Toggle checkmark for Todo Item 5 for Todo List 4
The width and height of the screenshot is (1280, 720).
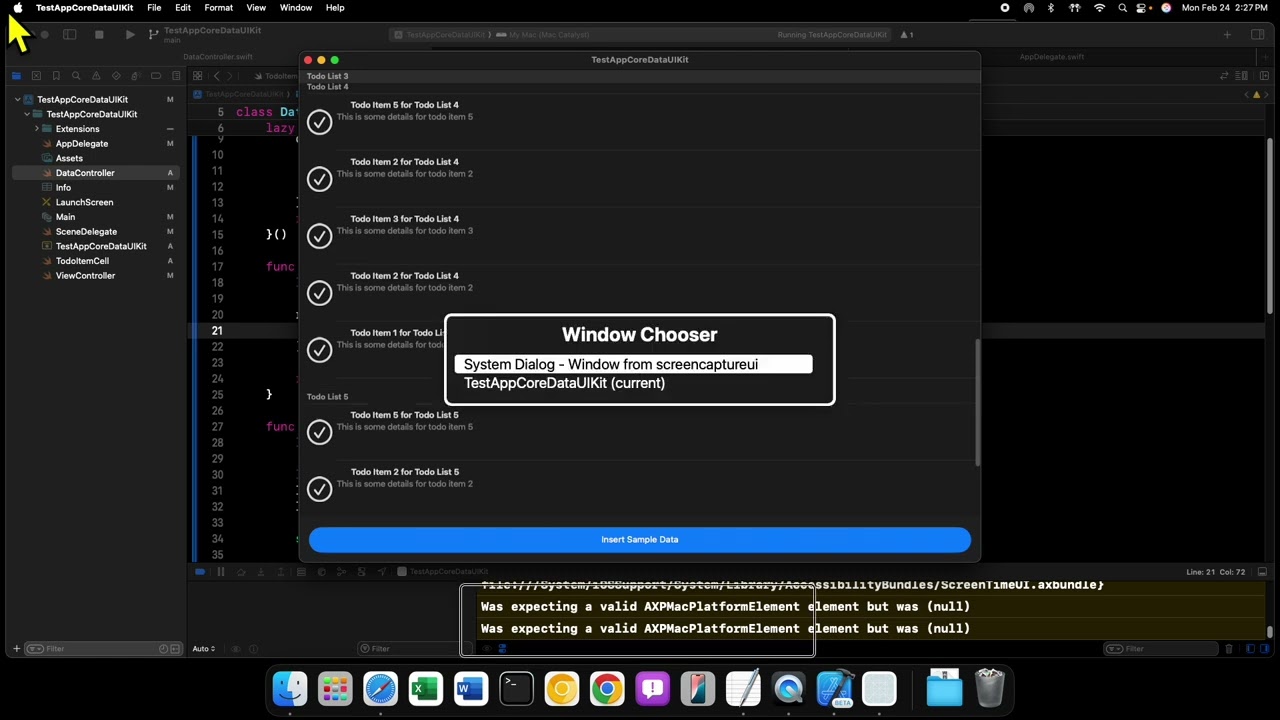(319, 122)
